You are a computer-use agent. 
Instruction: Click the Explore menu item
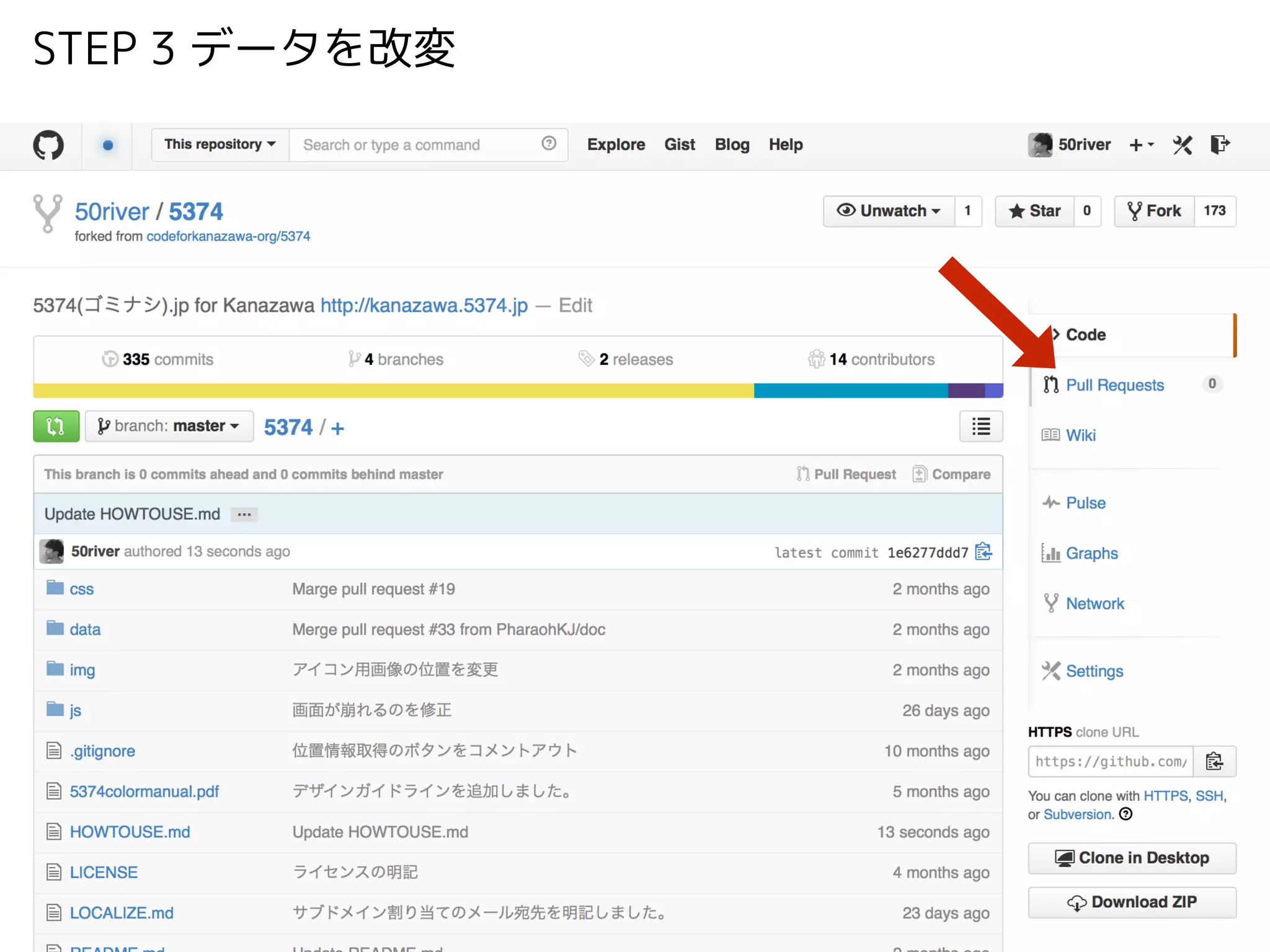click(x=616, y=144)
